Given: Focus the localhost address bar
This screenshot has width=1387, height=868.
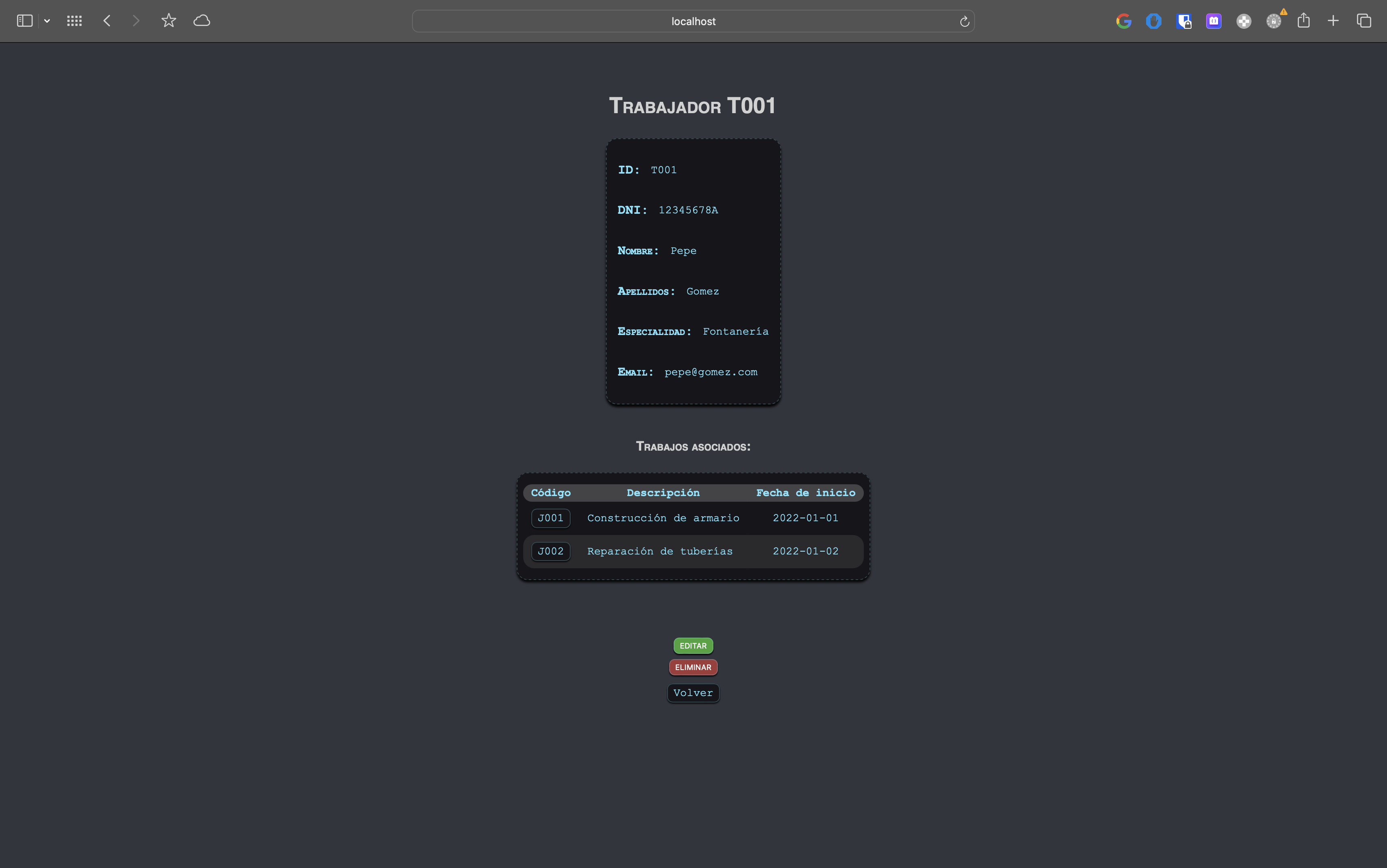Looking at the screenshot, I should click(693, 21).
